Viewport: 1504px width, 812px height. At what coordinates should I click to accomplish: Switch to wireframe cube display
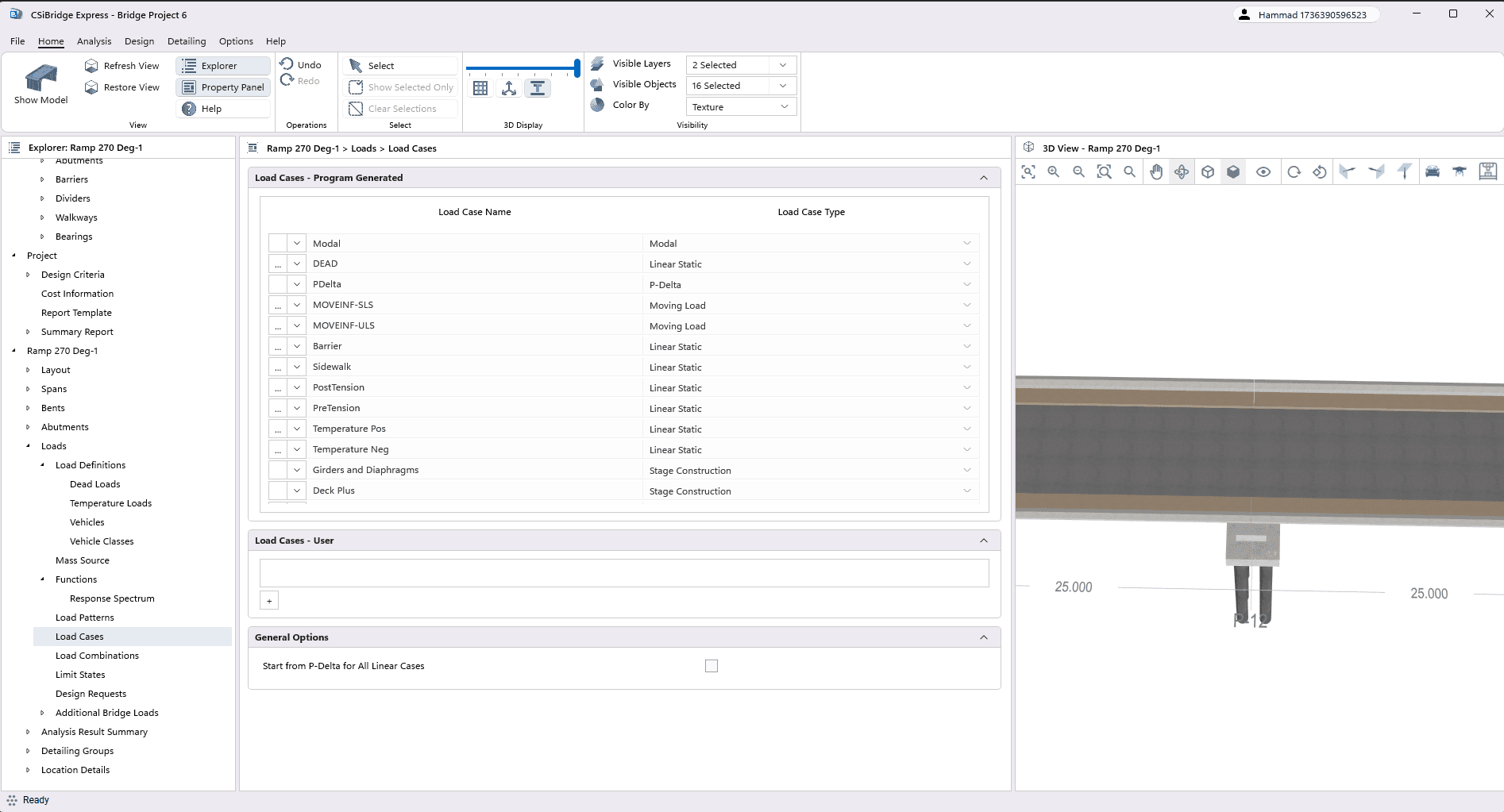(x=1208, y=172)
